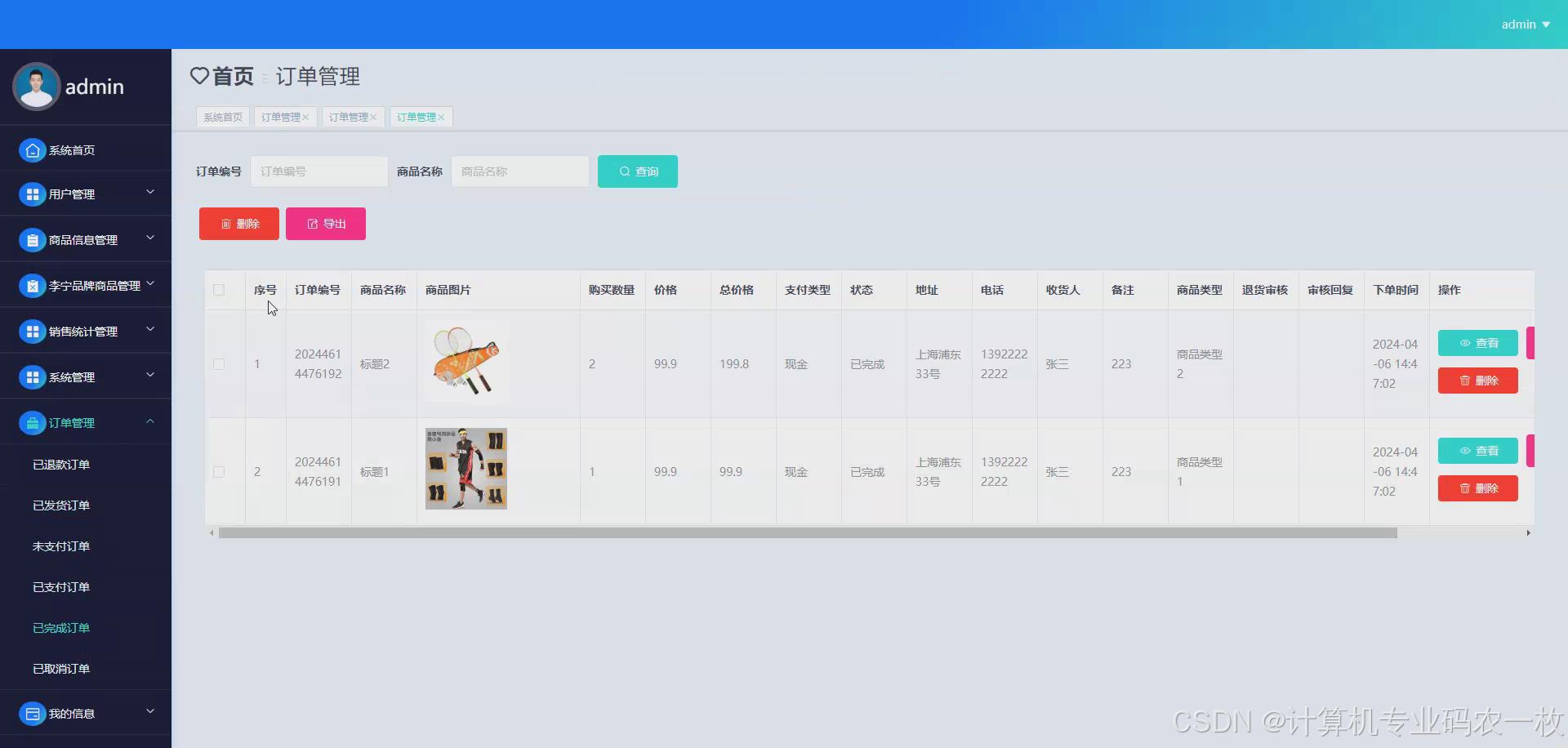The width and height of the screenshot is (1568, 748).
Task: Click the 用户管理 grid icon
Action: (x=32, y=194)
